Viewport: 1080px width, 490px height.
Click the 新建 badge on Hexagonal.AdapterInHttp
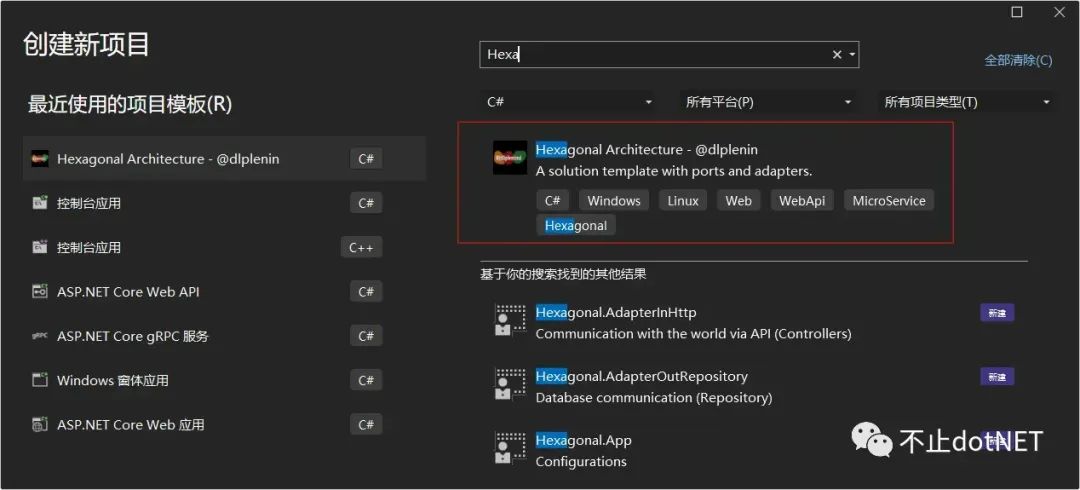[x=997, y=313]
